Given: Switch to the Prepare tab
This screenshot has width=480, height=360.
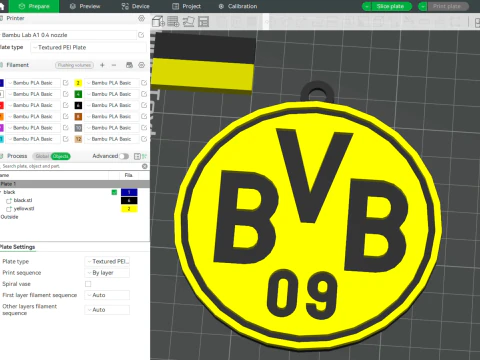Looking at the screenshot, I should click(x=34, y=6).
